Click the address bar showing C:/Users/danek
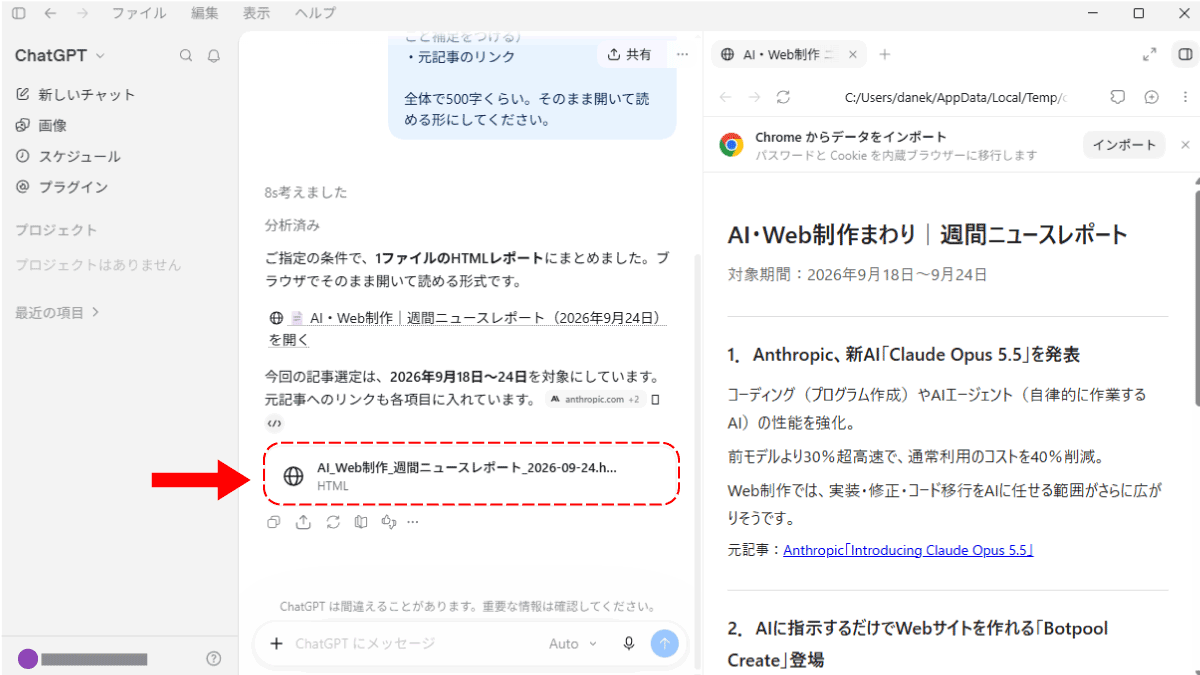Viewport: 1200px width, 675px height. click(x=955, y=97)
